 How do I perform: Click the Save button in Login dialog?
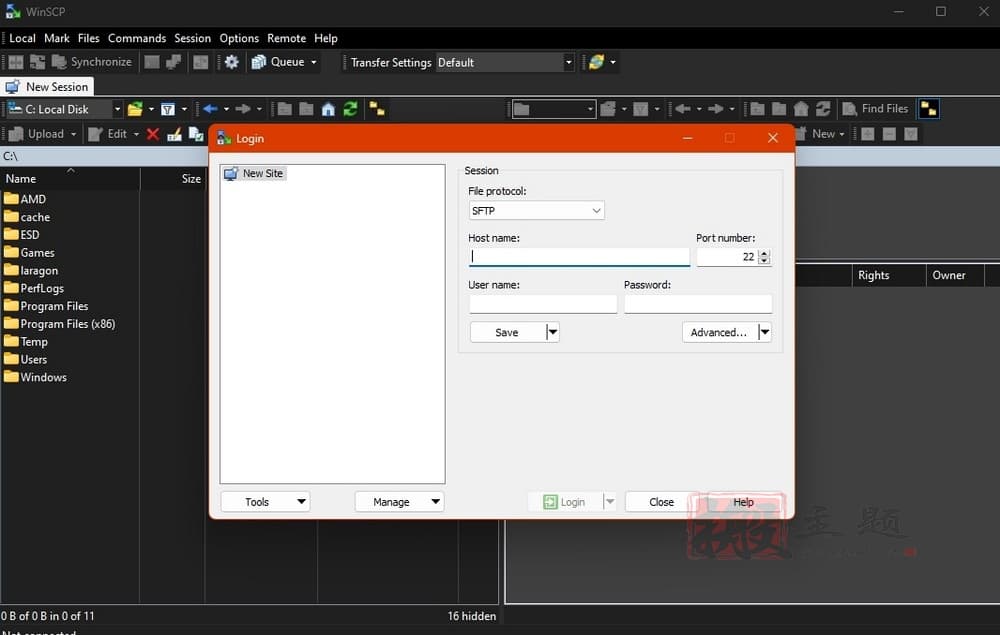click(508, 332)
